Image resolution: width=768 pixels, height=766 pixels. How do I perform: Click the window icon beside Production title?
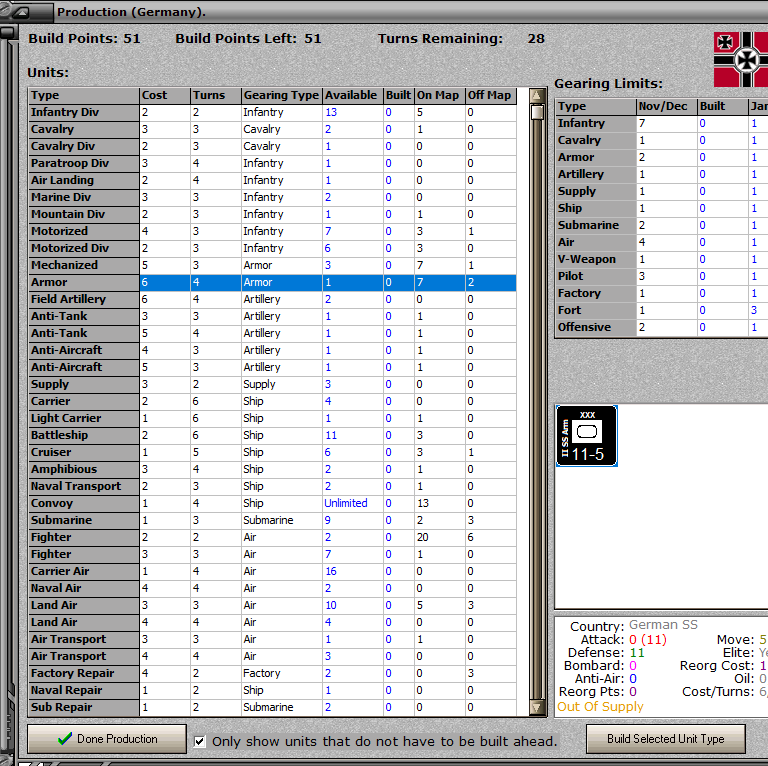click(21, 12)
